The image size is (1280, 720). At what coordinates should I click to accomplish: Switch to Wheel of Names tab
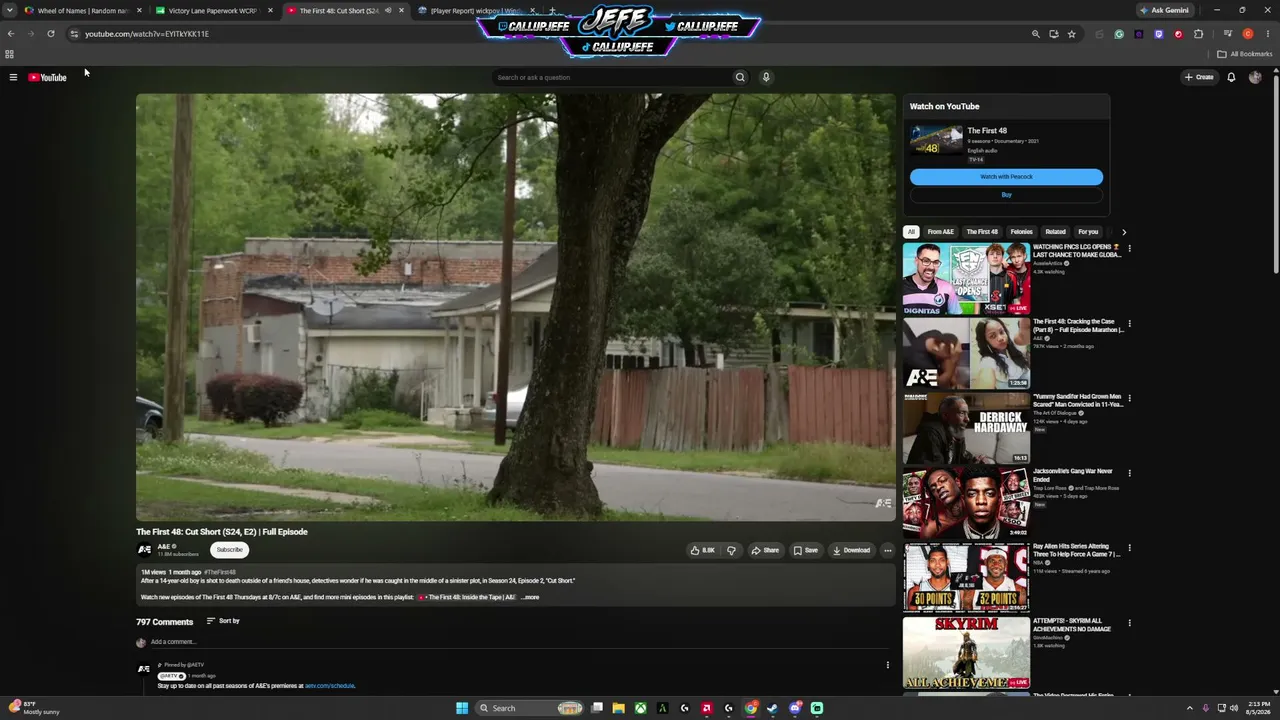82,11
